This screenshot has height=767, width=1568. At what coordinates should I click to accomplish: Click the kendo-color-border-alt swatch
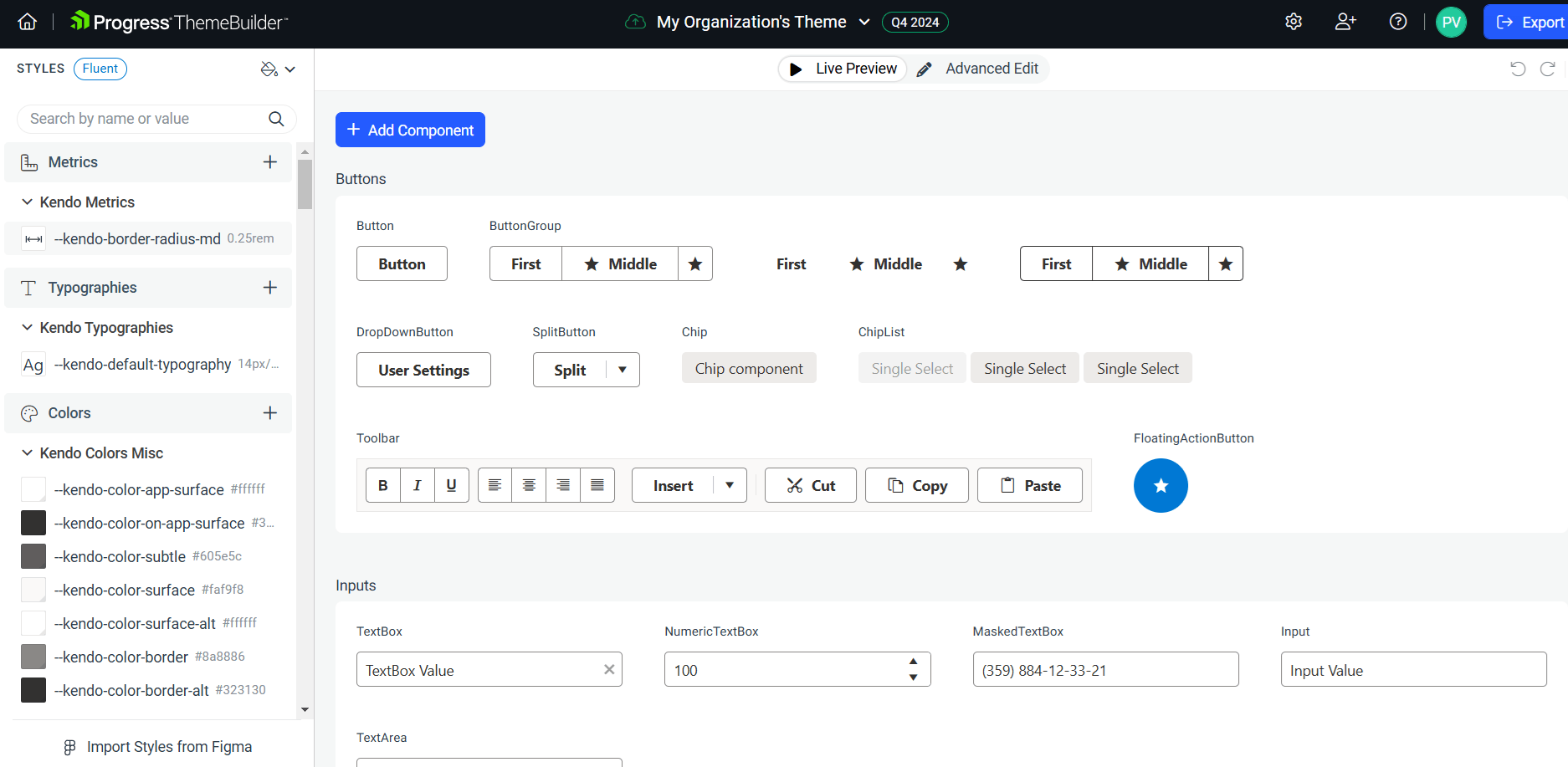pos(33,690)
